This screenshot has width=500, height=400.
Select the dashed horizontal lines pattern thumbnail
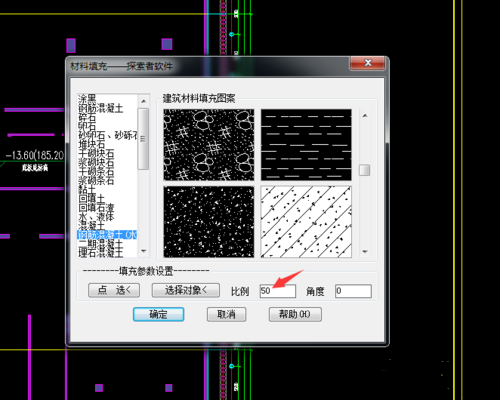[306, 145]
